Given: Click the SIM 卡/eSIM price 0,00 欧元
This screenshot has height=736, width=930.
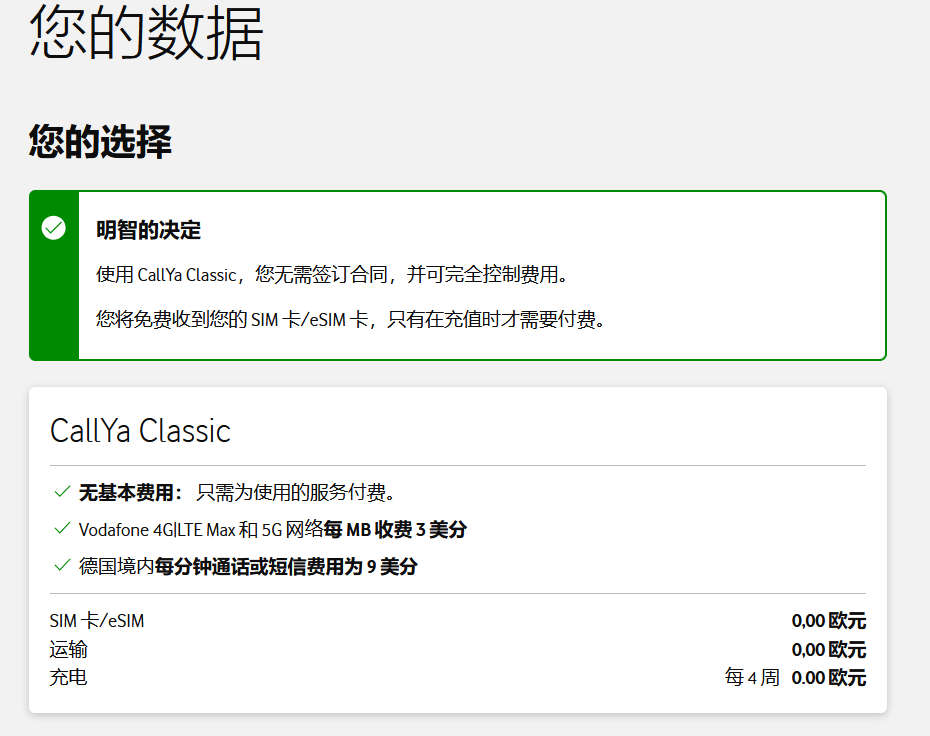Looking at the screenshot, I should pos(829,621).
